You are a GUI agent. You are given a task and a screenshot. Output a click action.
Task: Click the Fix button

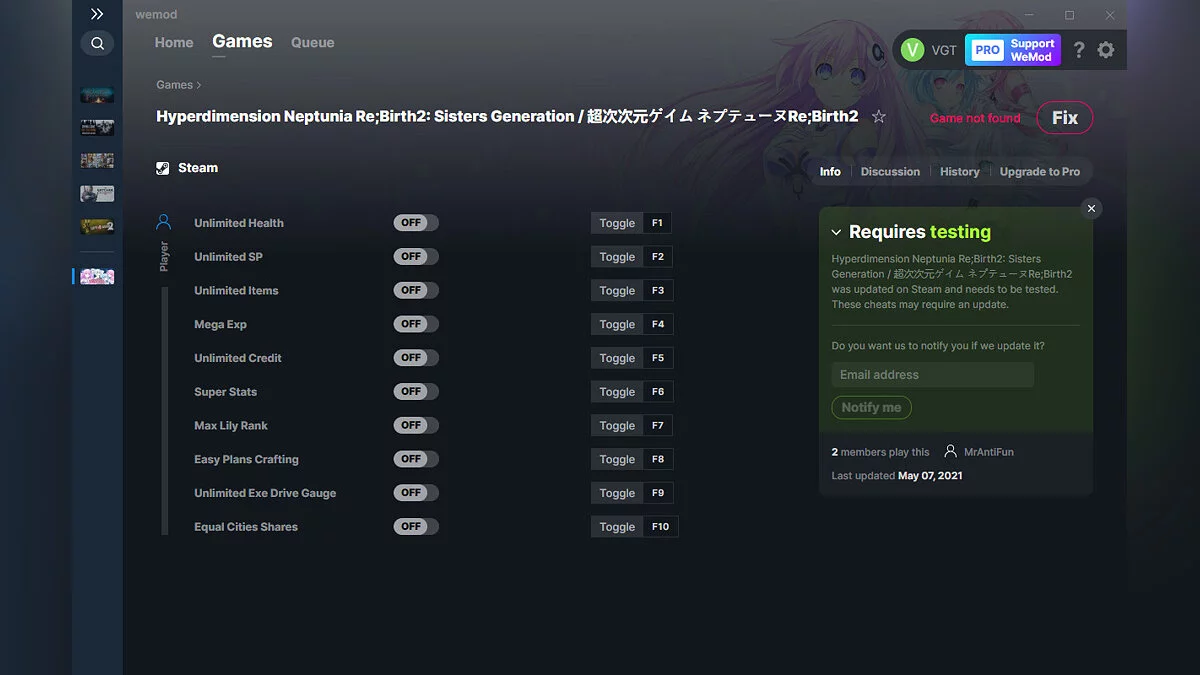click(1065, 118)
